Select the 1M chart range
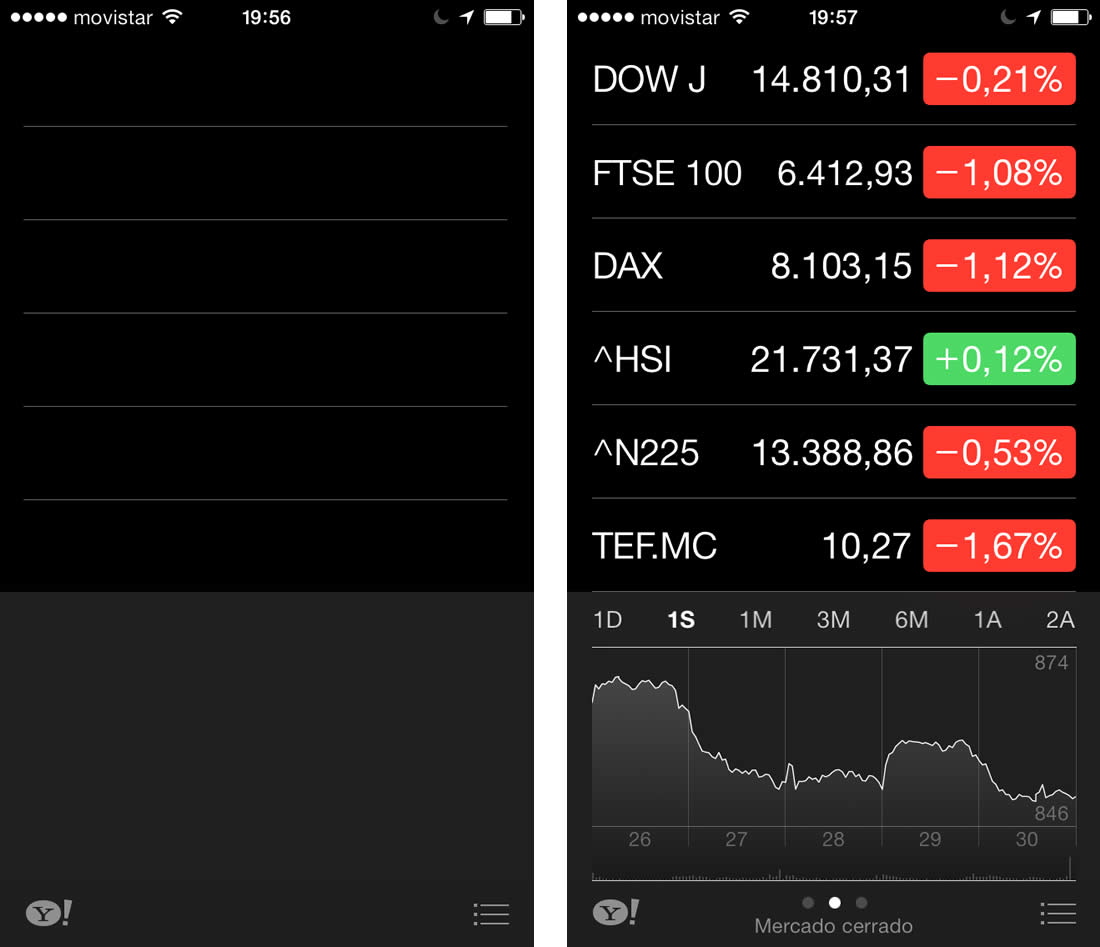This screenshot has width=1100, height=947. (755, 620)
